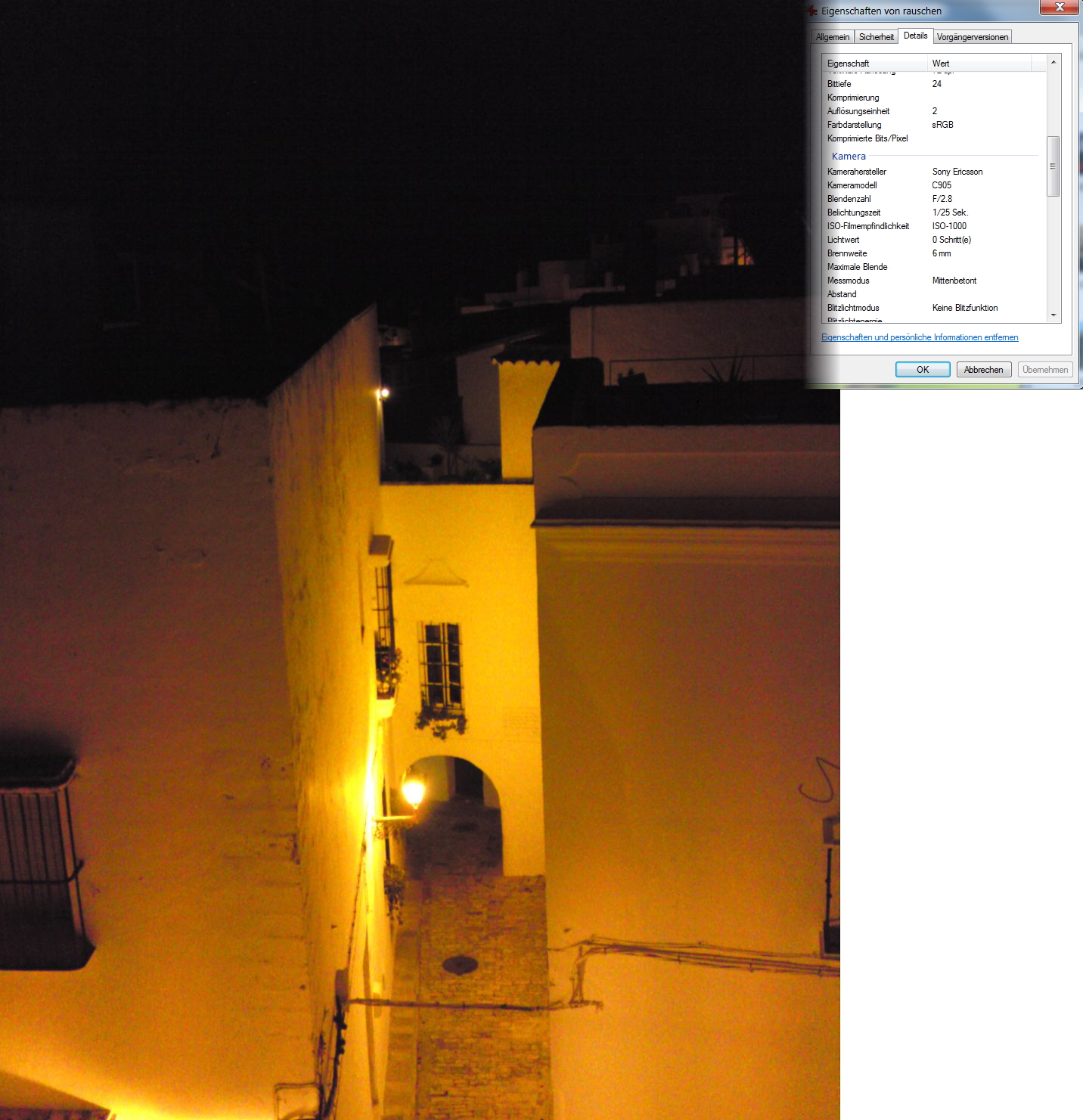Select the Belichtungszeit property
The image size is (1083, 1120).
(854, 213)
